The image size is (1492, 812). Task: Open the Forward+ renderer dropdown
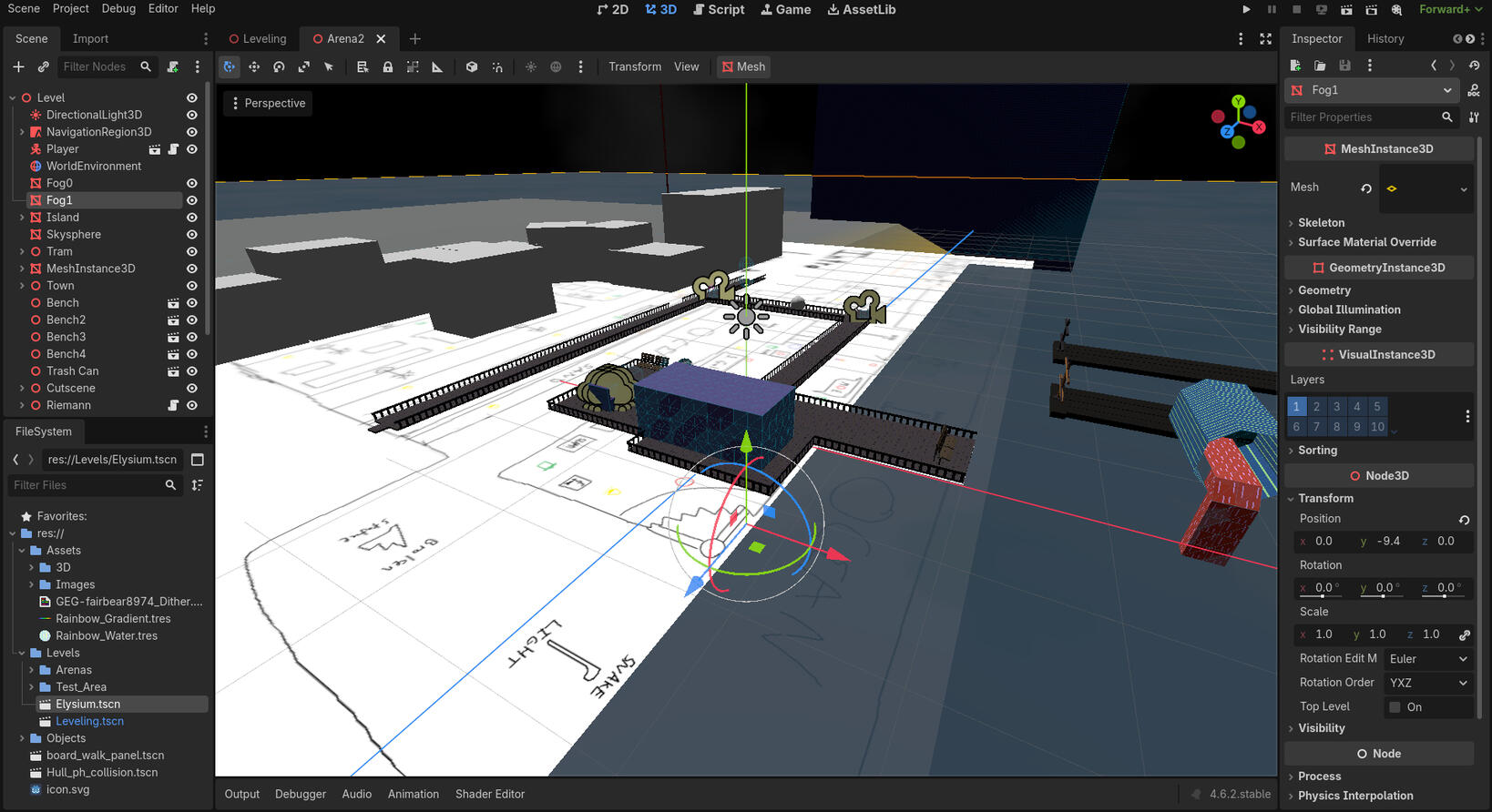[1450, 9]
